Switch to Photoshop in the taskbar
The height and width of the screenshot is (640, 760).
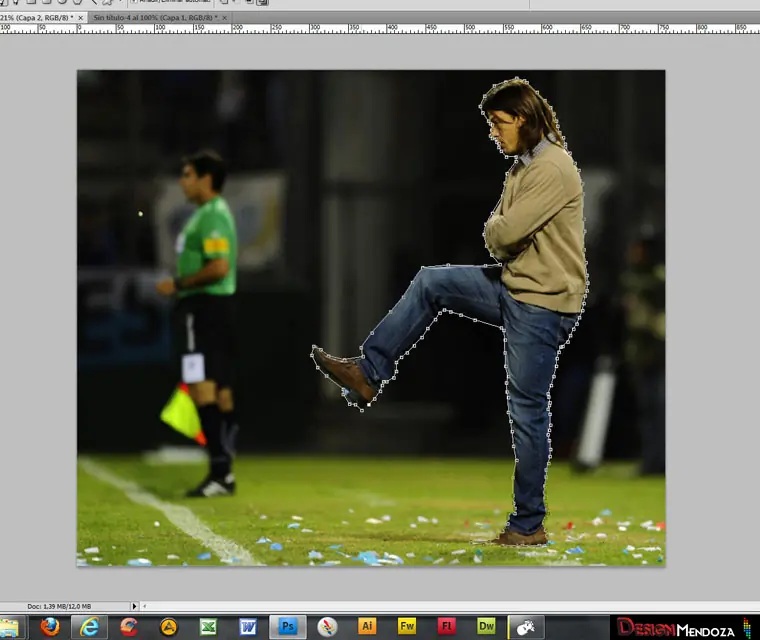(288, 627)
